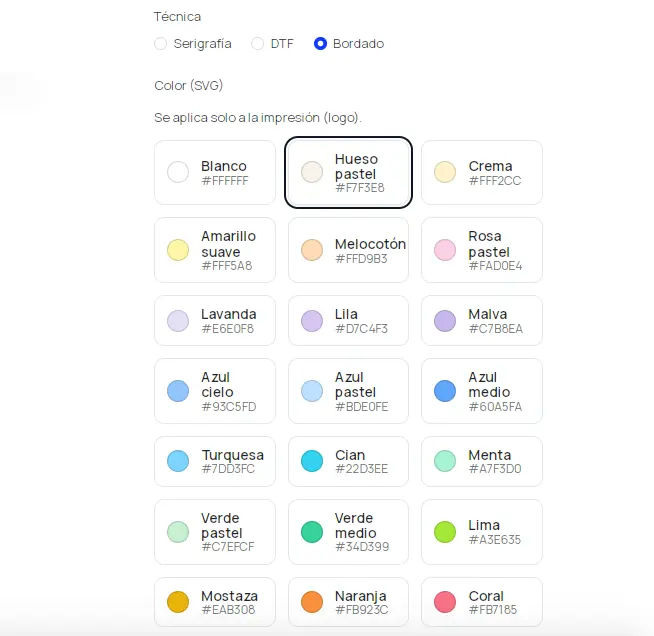Pick the Azul cielo color
The image size is (654, 636).
(214, 391)
